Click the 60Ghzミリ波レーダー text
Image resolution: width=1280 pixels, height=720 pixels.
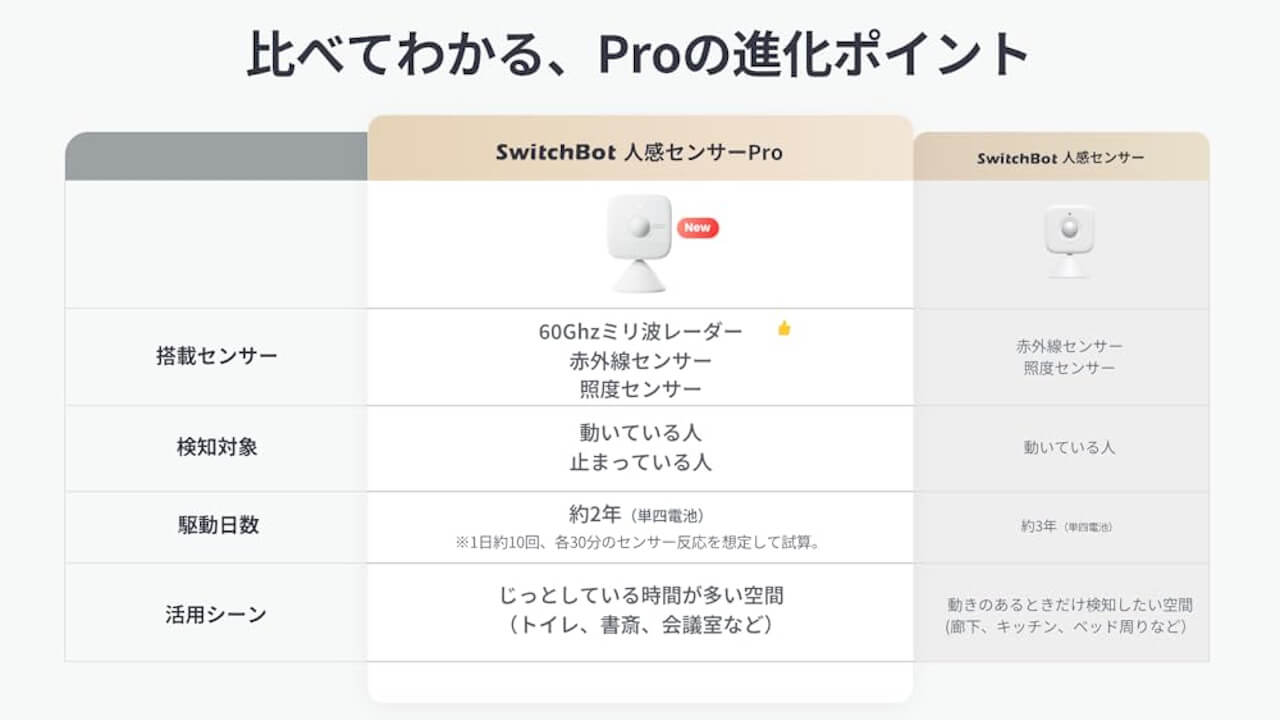(640, 331)
